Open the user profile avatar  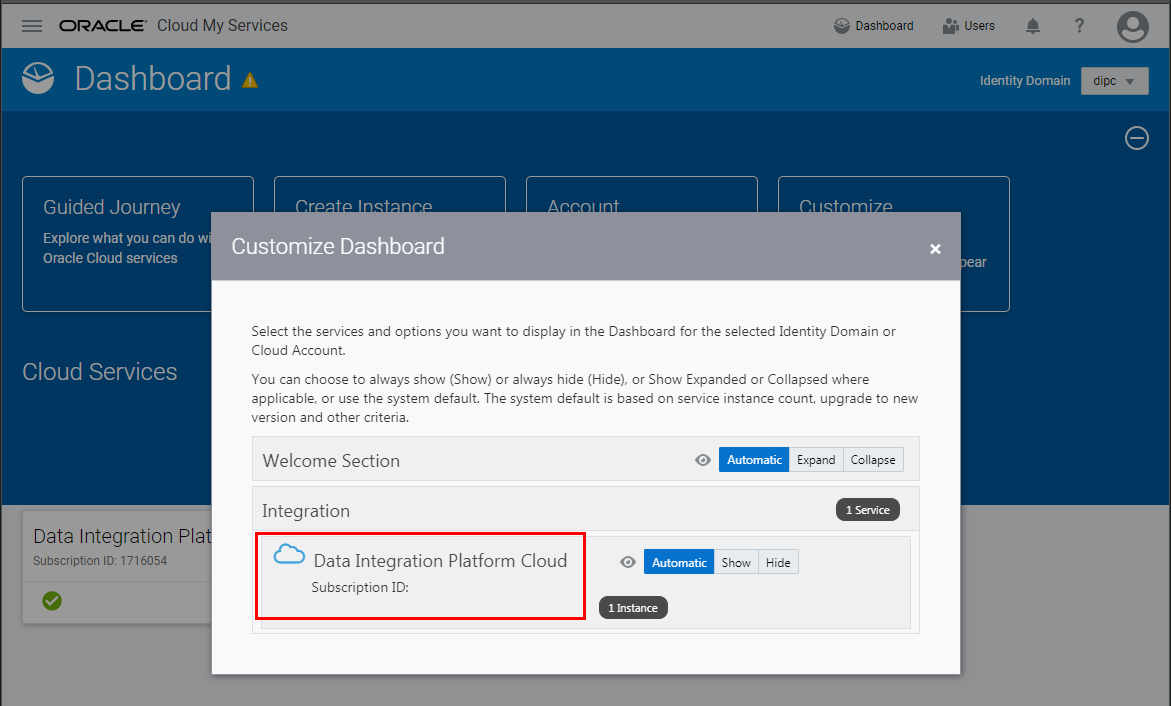click(x=1132, y=27)
